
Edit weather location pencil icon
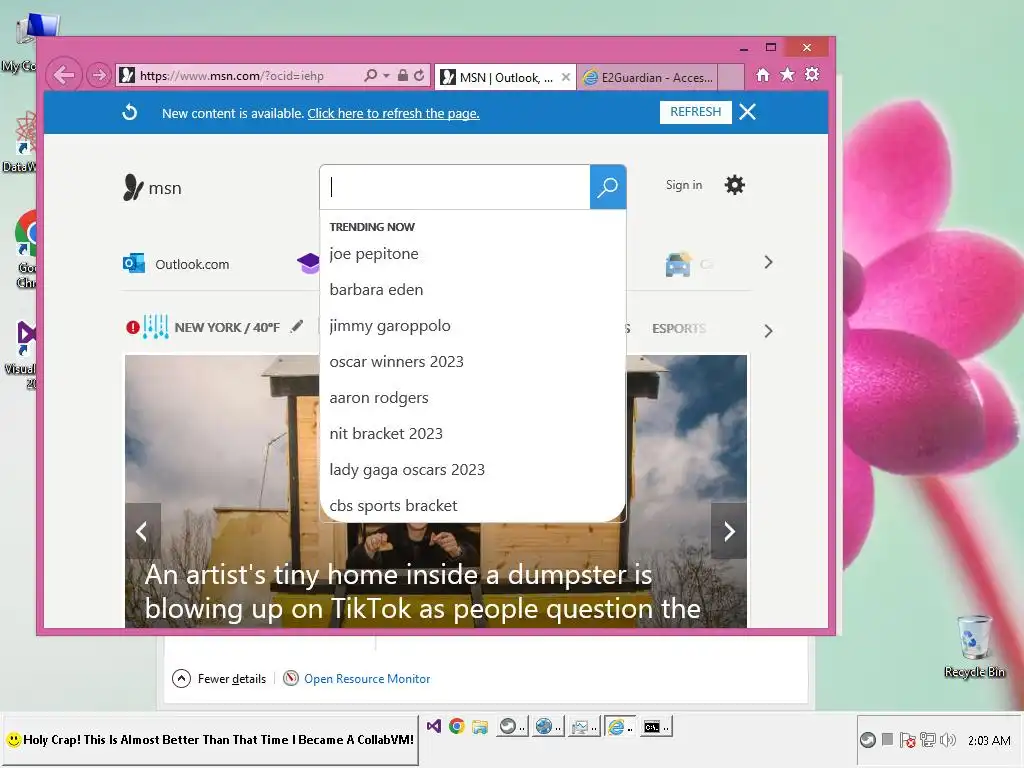coord(297,326)
